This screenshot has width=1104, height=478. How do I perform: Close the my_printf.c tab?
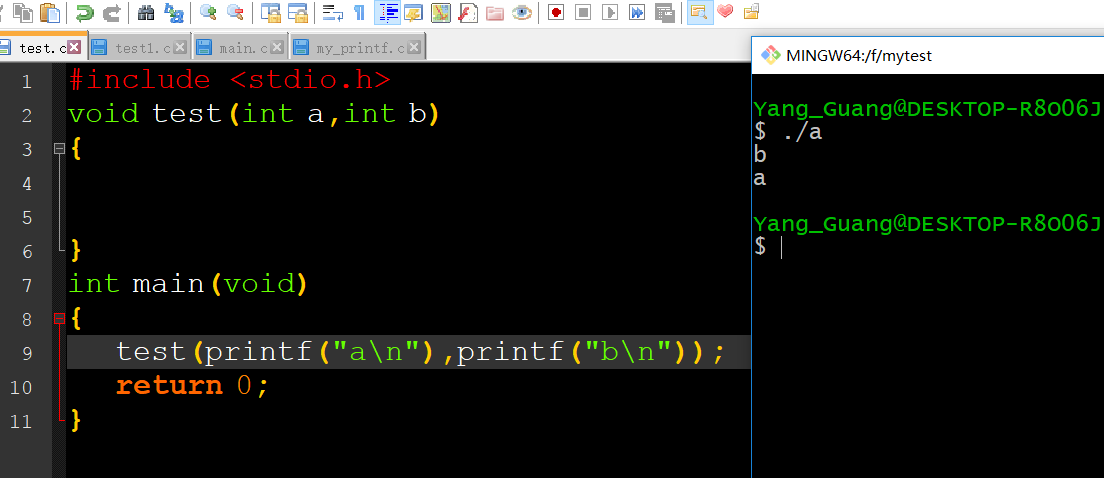[x=415, y=47]
